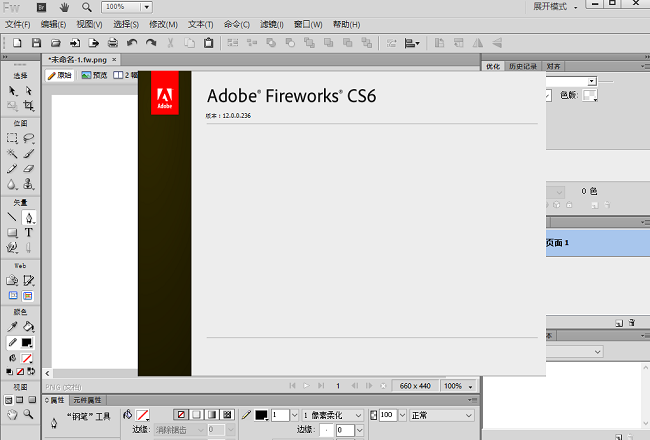Select Page 1 (页面 1) in pages panel
Screen dimensions: 650x440
(595, 243)
